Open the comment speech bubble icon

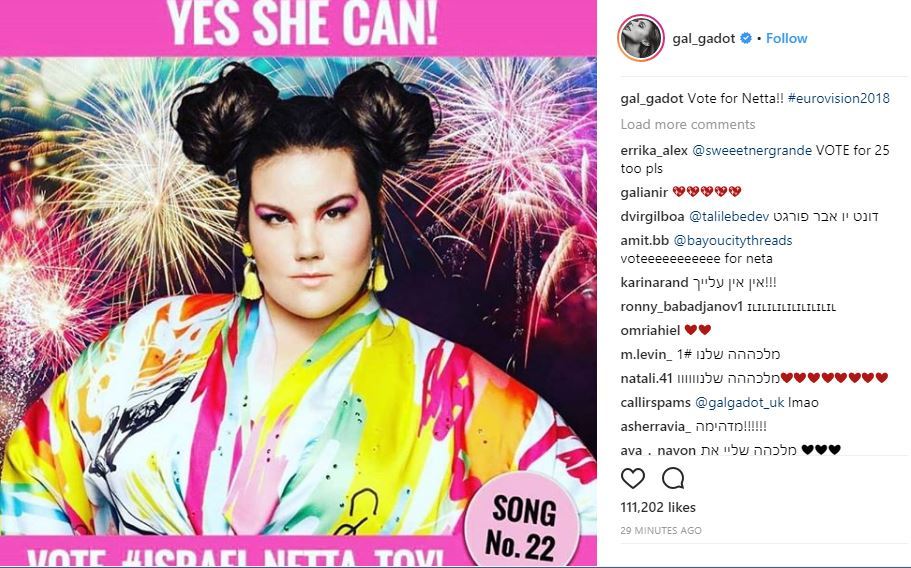pos(673,479)
